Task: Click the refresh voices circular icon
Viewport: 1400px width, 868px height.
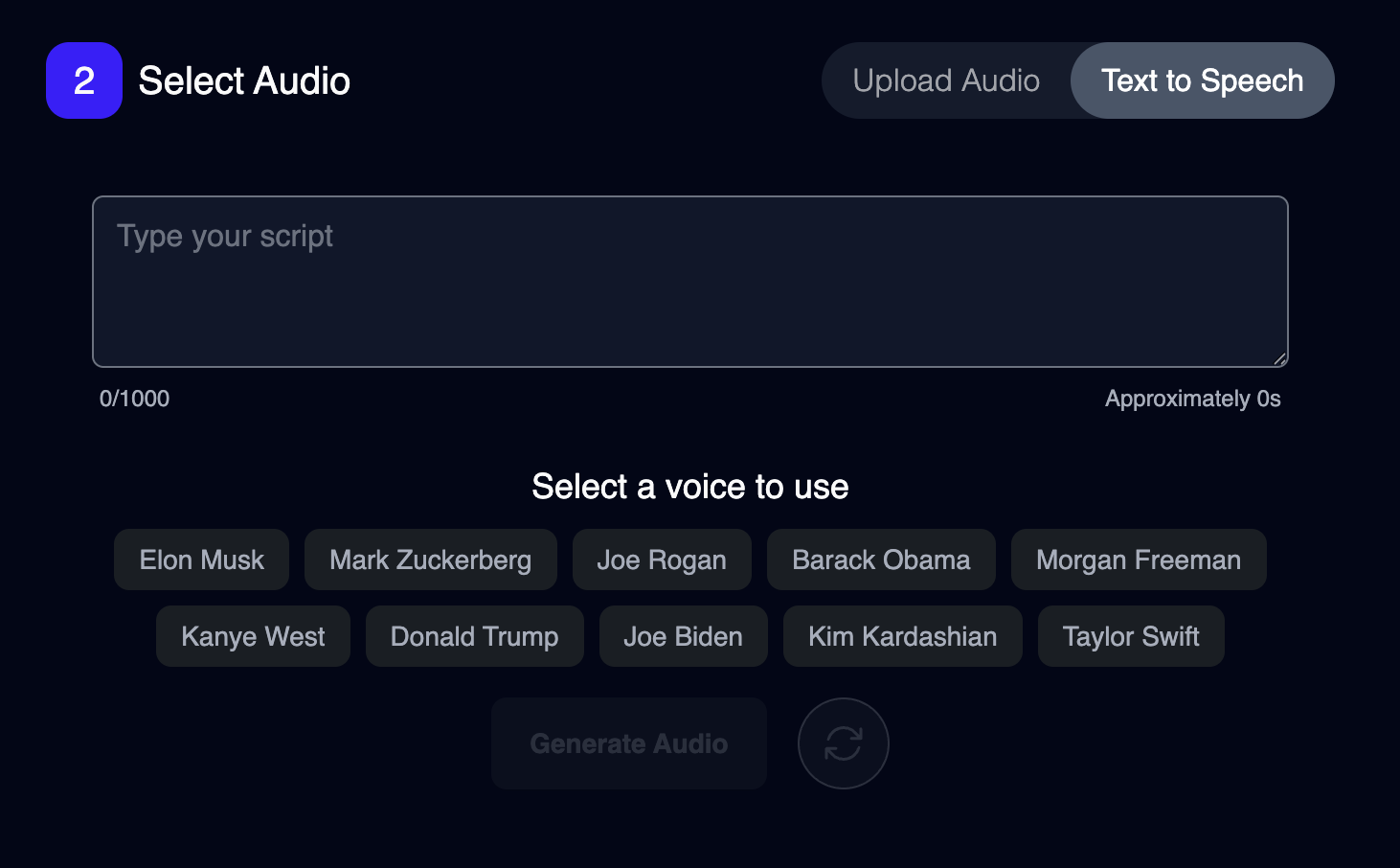Action: point(843,743)
